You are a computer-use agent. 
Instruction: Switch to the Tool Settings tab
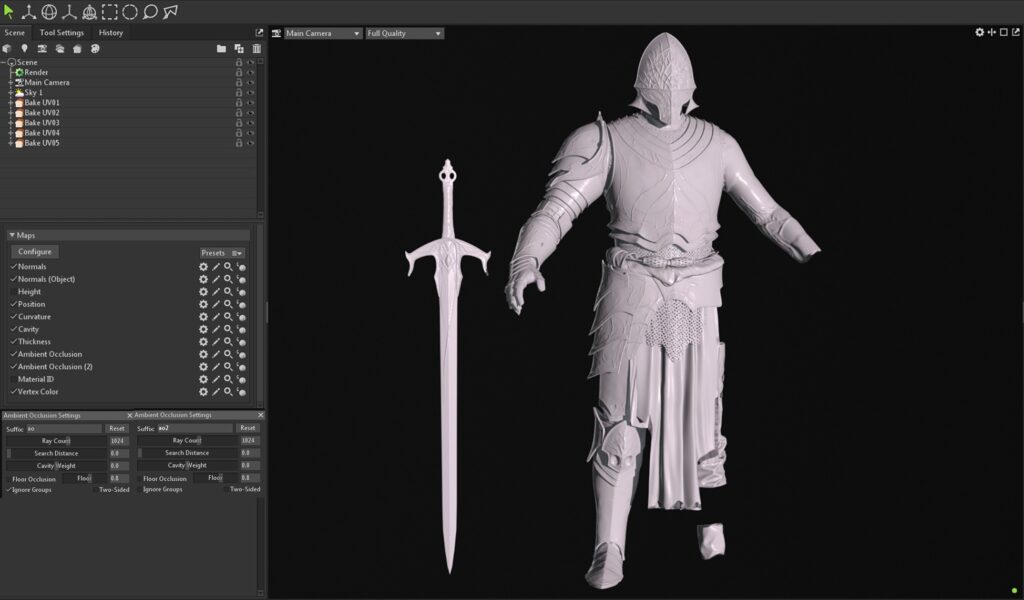[62, 32]
